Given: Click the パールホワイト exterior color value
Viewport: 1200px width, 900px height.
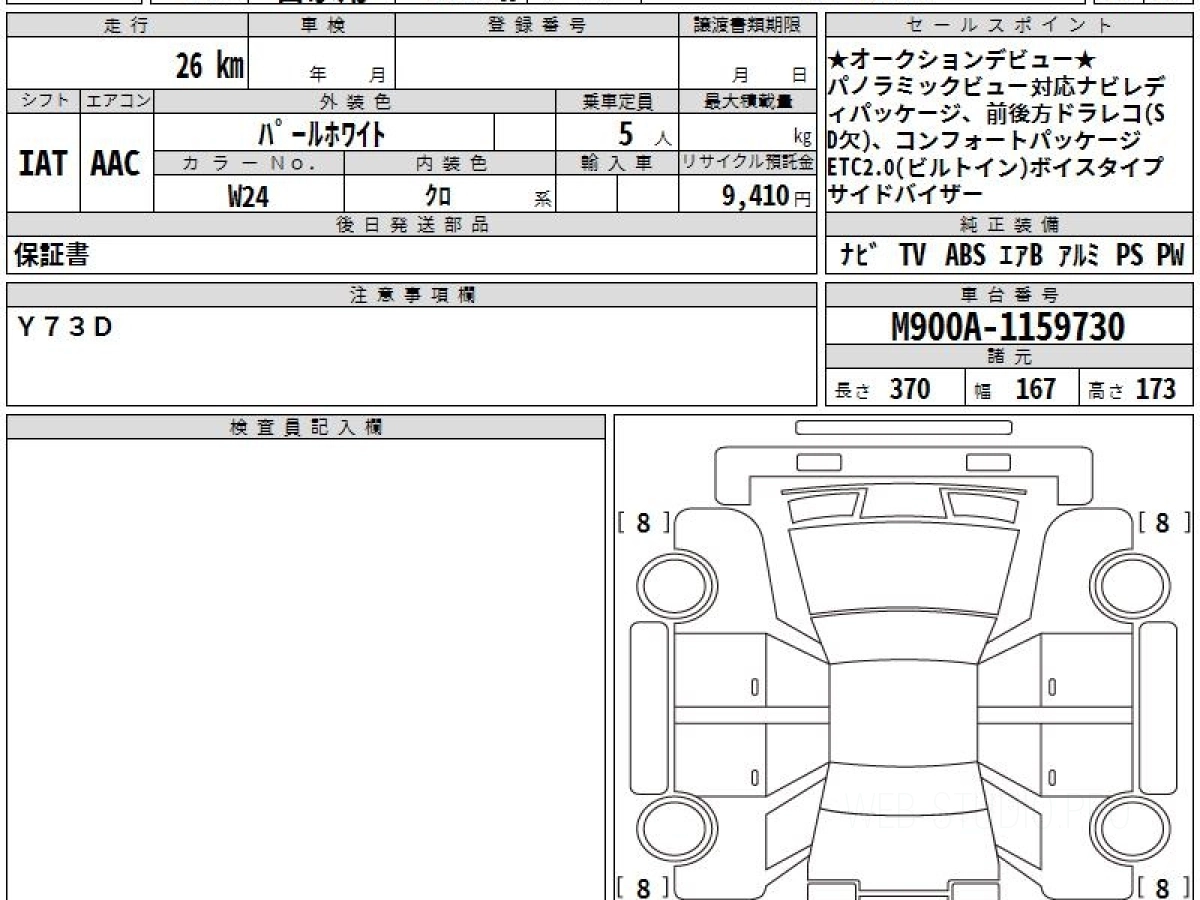Looking at the screenshot, I should [x=323, y=132].
